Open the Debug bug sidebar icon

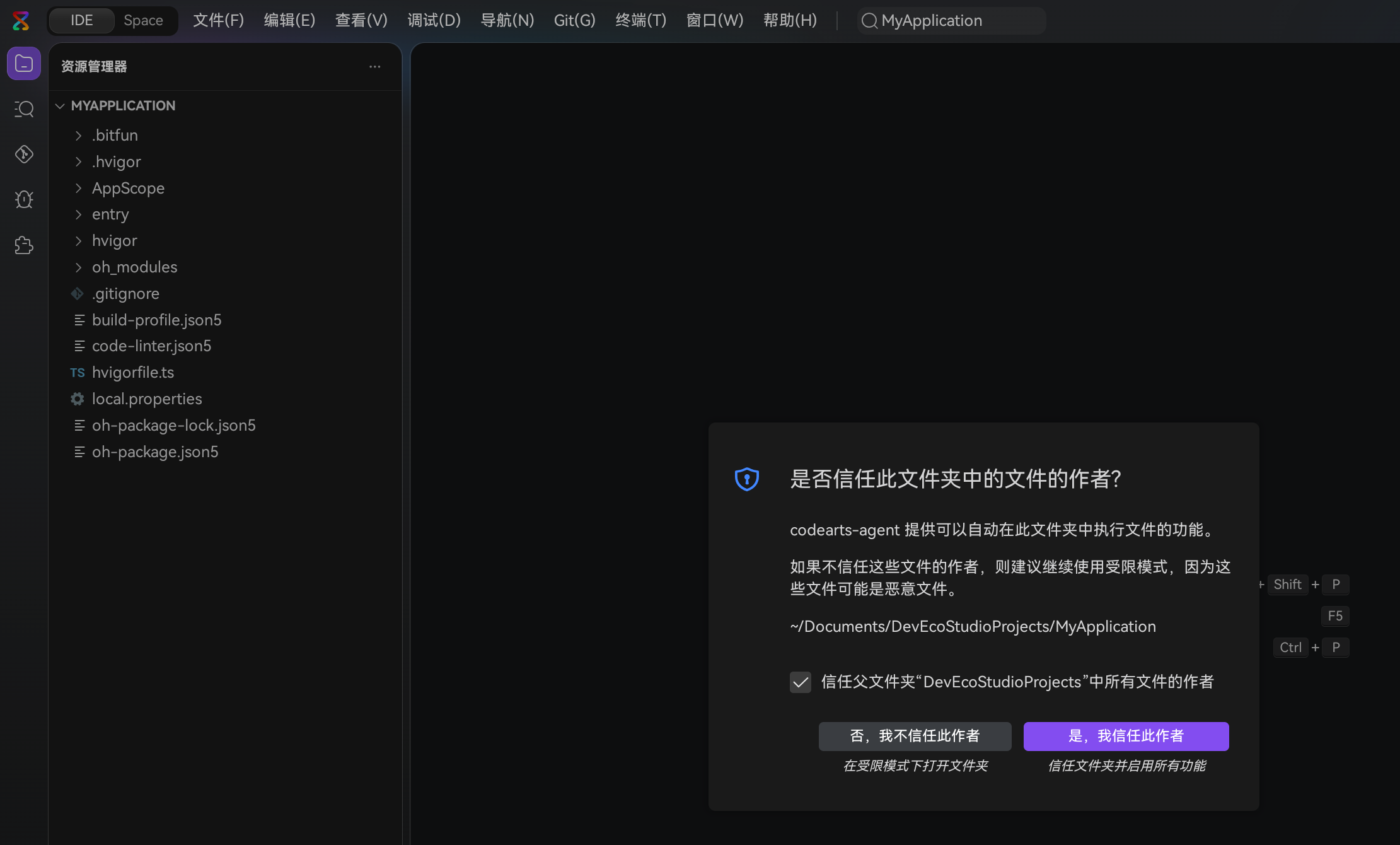(x=24, y=200)
